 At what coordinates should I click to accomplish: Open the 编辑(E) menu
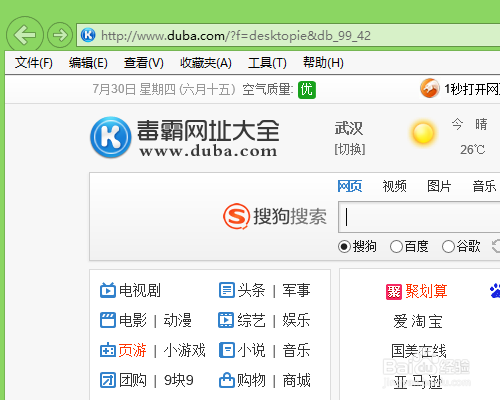tap(88, 63)
